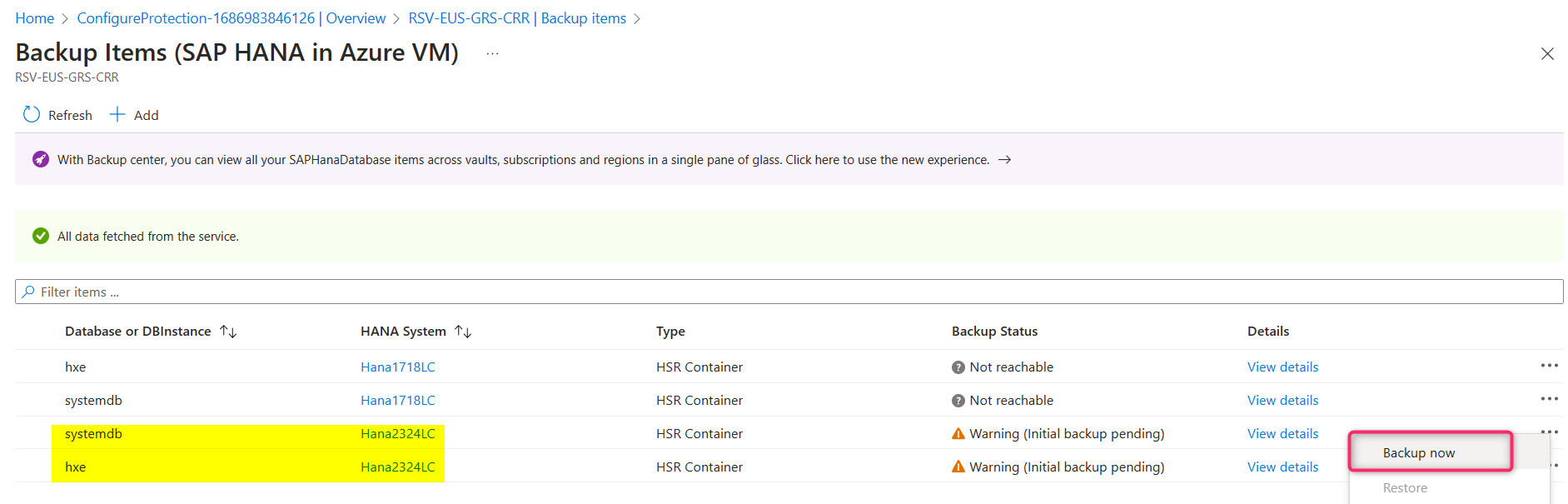The image size is (1568, 504).
Task: Select highlighted hxe in Hana2324LC row
Action: click(75, 467)
